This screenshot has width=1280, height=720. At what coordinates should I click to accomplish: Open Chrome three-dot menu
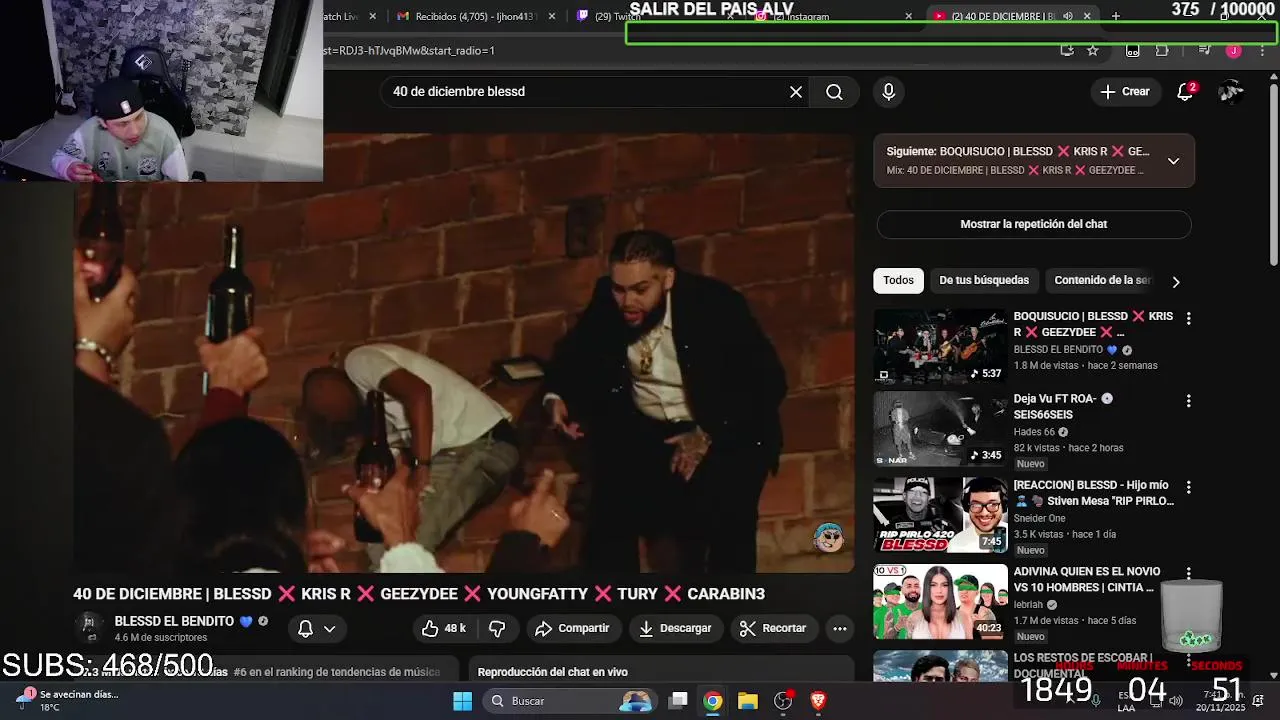(1262, 50)
